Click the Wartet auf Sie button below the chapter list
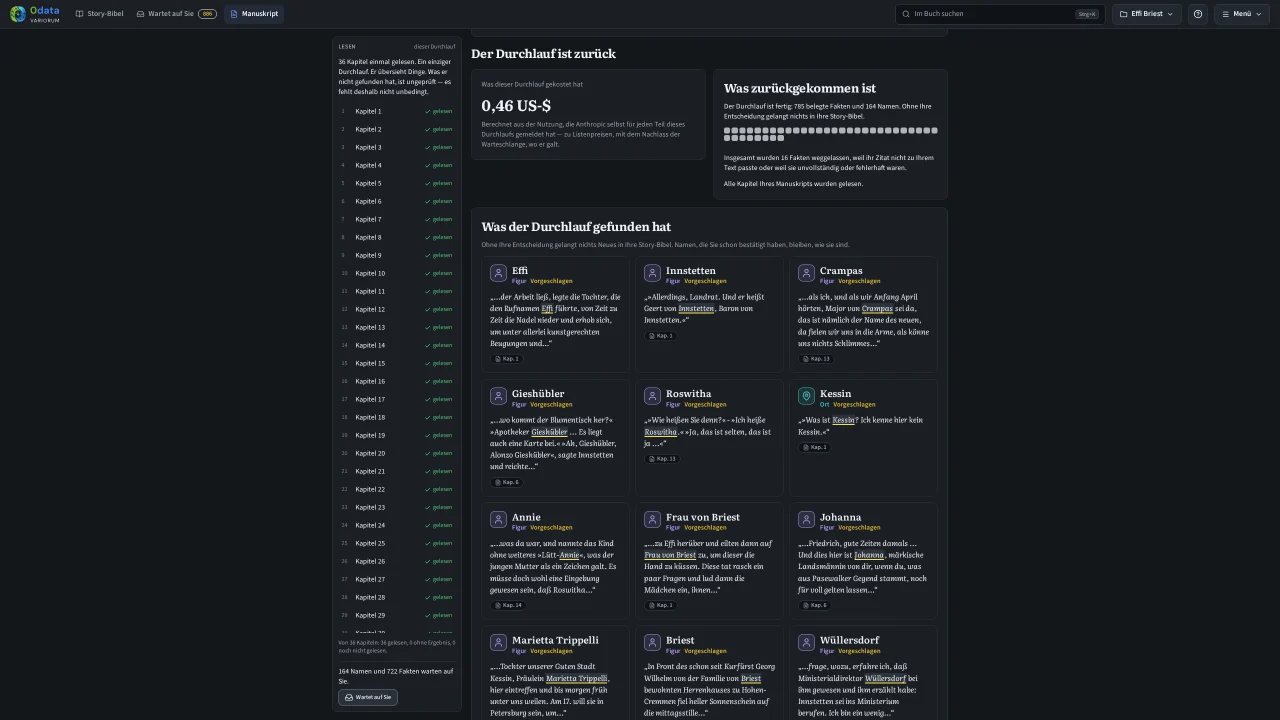This screenshot has width=1280, height=720. 368,697
